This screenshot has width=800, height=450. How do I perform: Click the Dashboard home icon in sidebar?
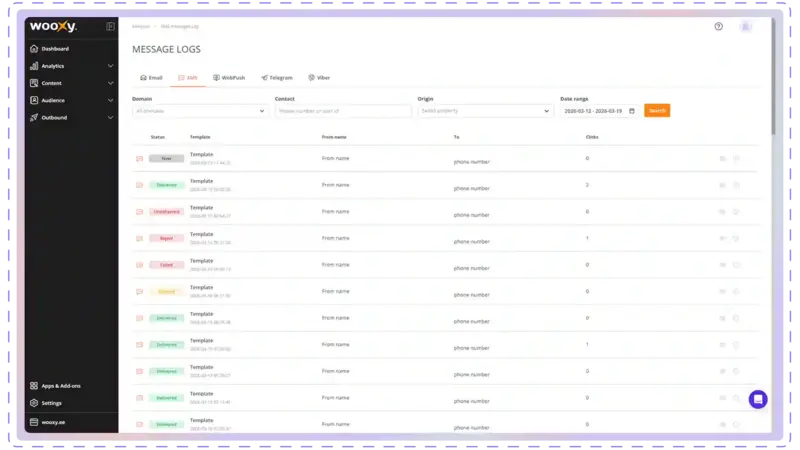pos(34,49)
